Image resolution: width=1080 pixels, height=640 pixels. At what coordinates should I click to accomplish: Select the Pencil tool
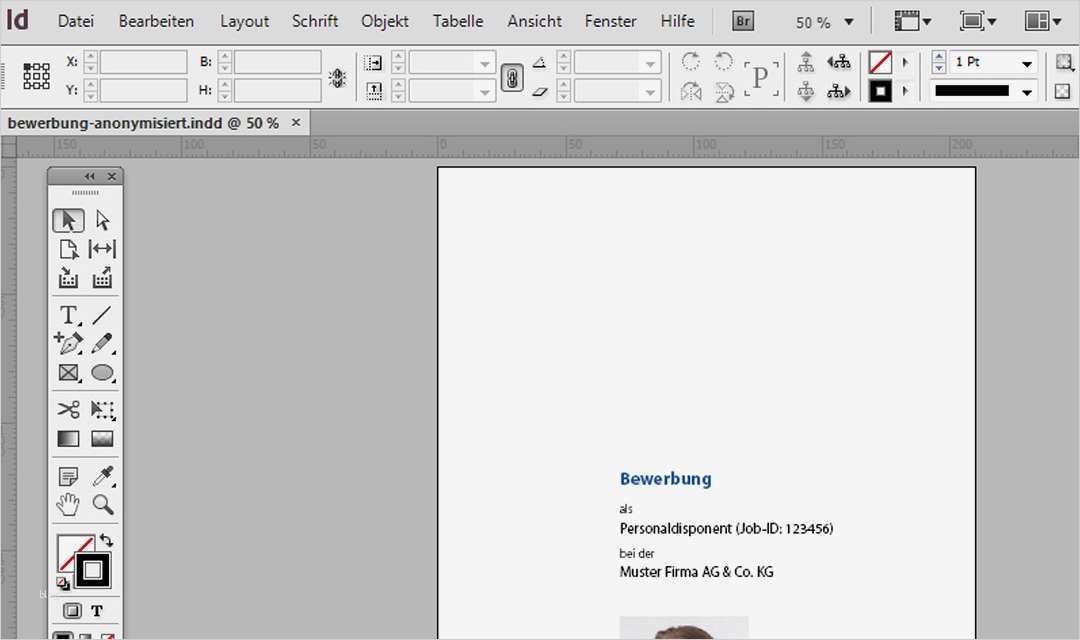(102, 343)
